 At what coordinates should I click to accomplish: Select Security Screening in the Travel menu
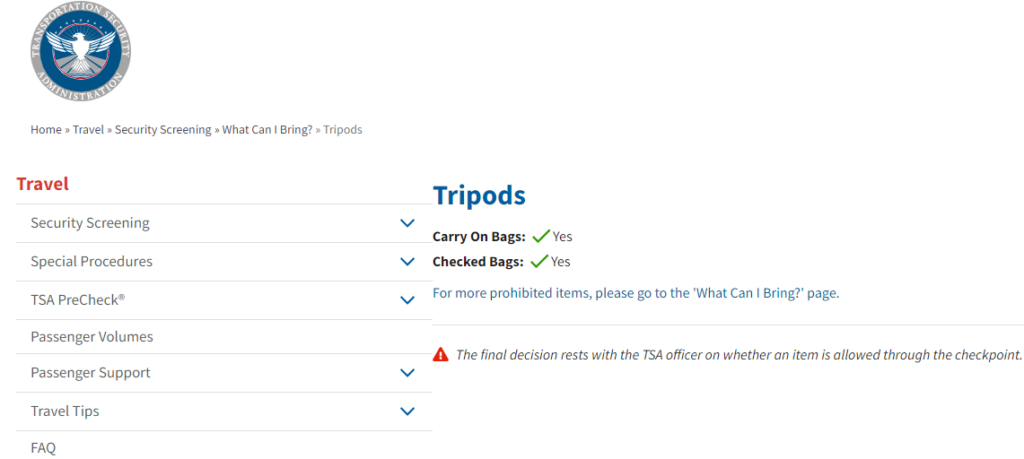click(x=90, y=223)
